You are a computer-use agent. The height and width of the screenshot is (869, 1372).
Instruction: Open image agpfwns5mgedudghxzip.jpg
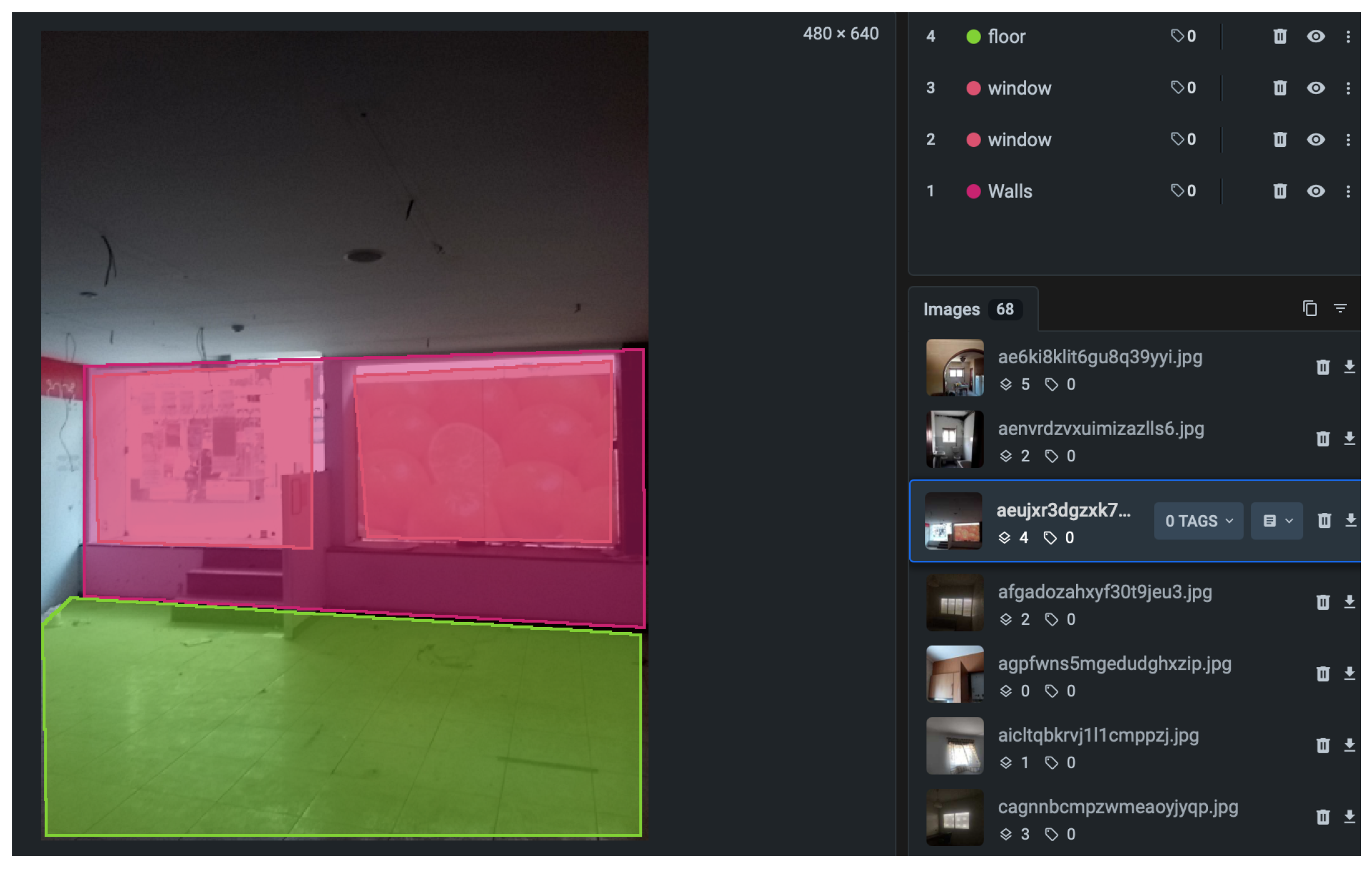point(1114,664)
